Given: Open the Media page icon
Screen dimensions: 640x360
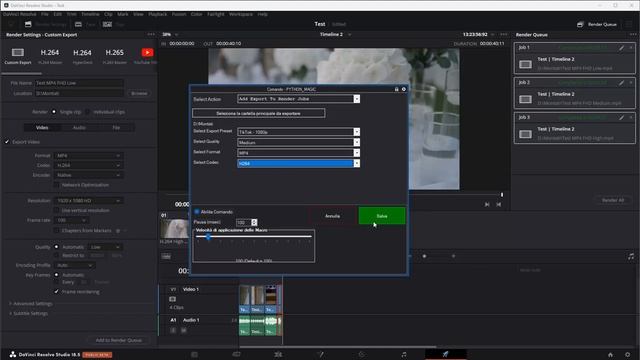Looking at the screenshot, I should coord(194,354).
